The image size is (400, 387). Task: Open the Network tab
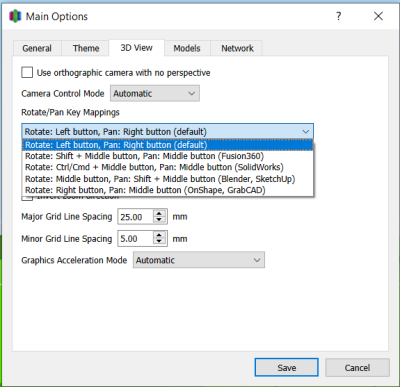(x=237, y=48)
